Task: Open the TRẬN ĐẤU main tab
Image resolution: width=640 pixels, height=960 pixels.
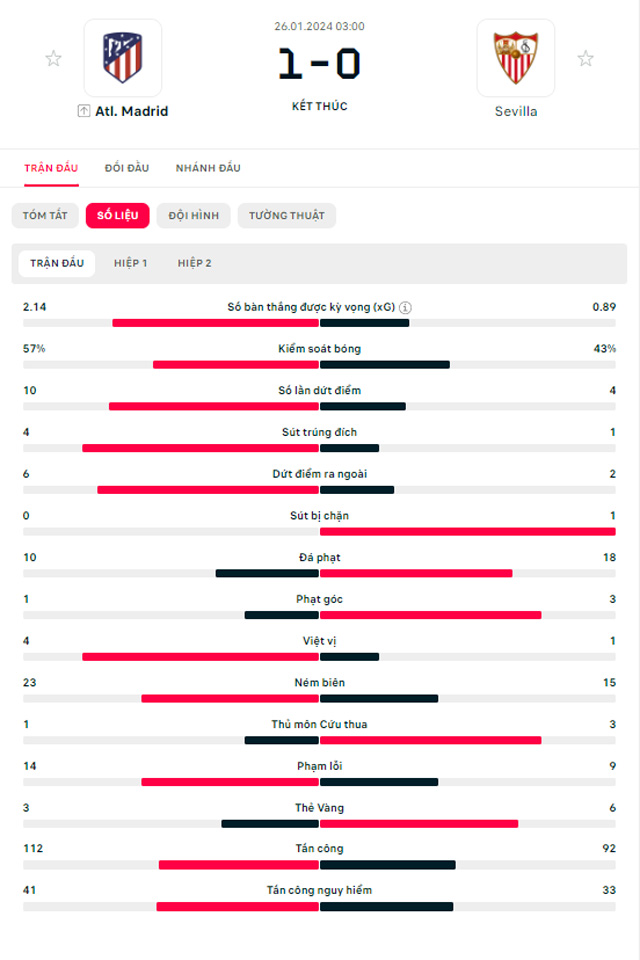Action: tap(51, 168)
